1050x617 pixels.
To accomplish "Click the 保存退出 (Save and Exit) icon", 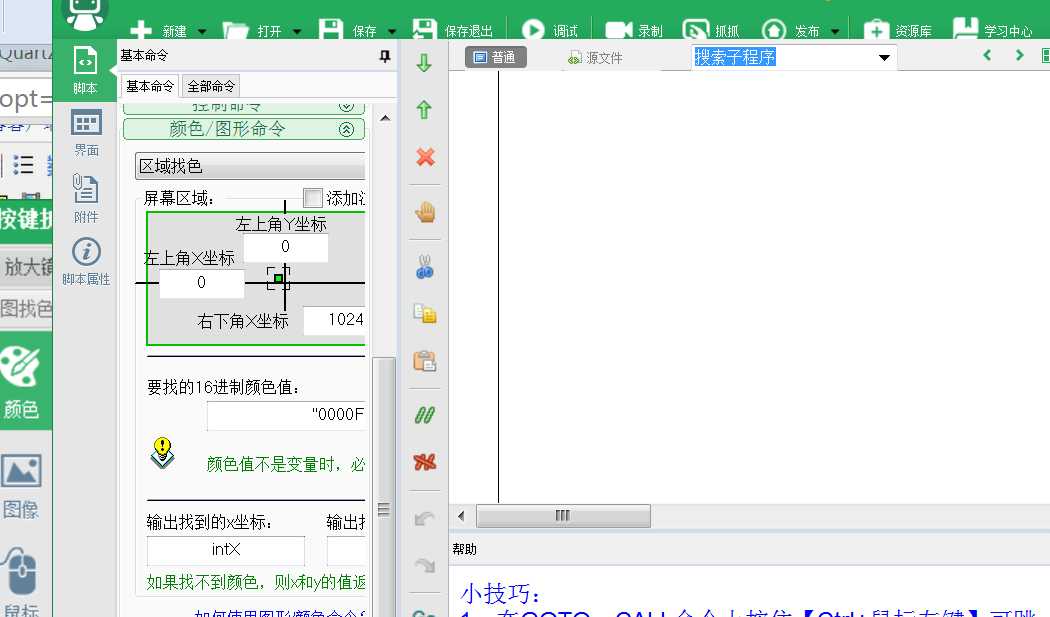I will [425, 29].
